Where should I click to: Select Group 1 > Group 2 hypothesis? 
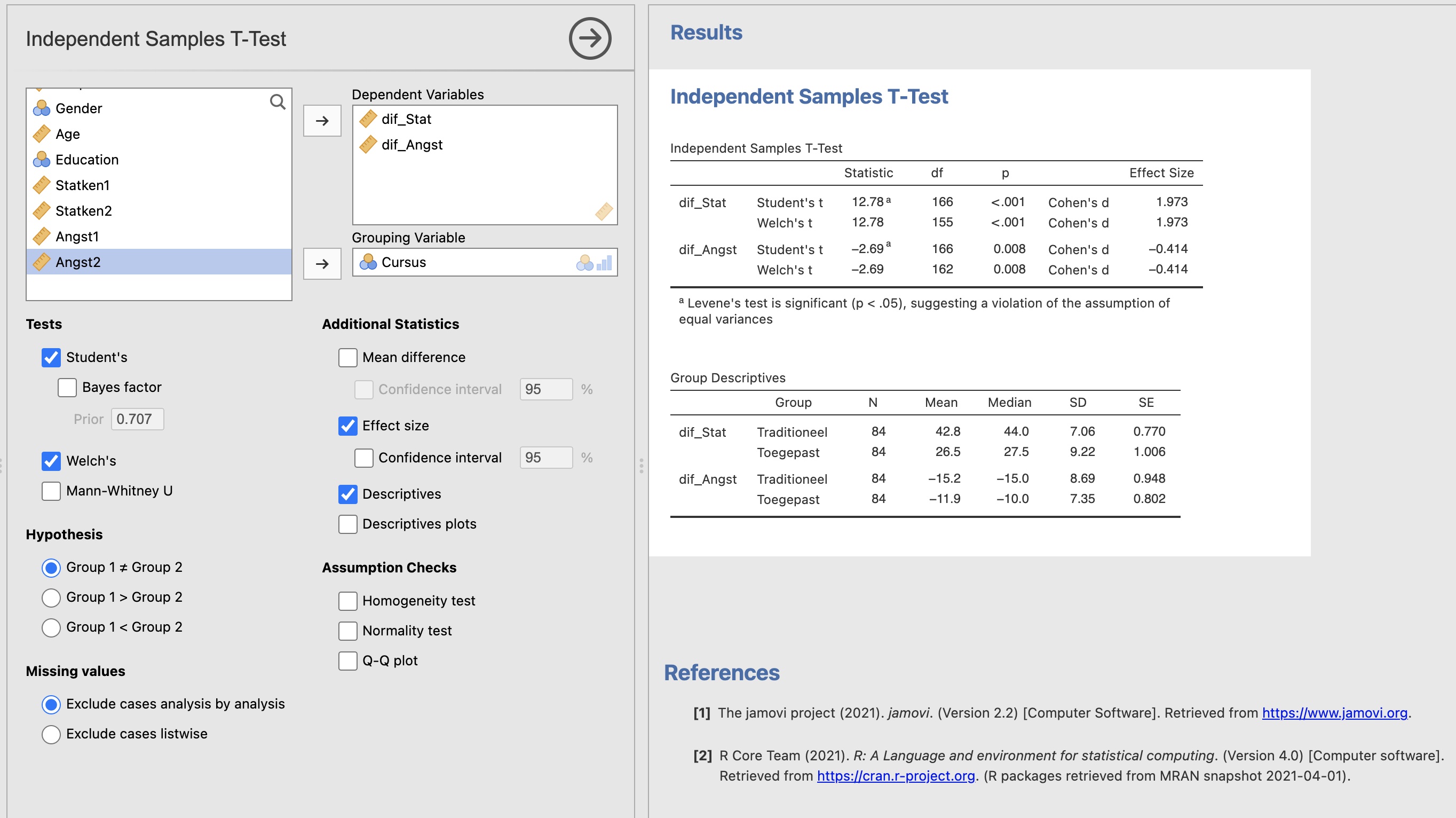51,597
